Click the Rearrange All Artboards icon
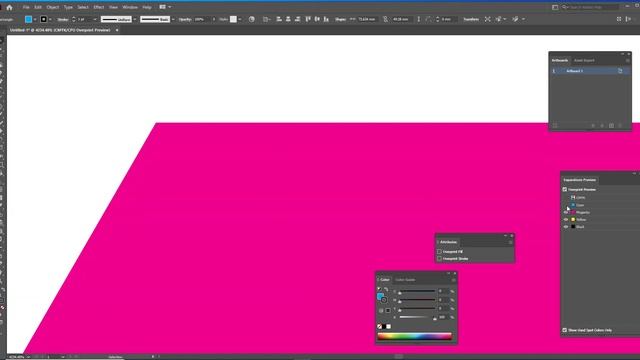640x360 pixels. click(555, 126)
